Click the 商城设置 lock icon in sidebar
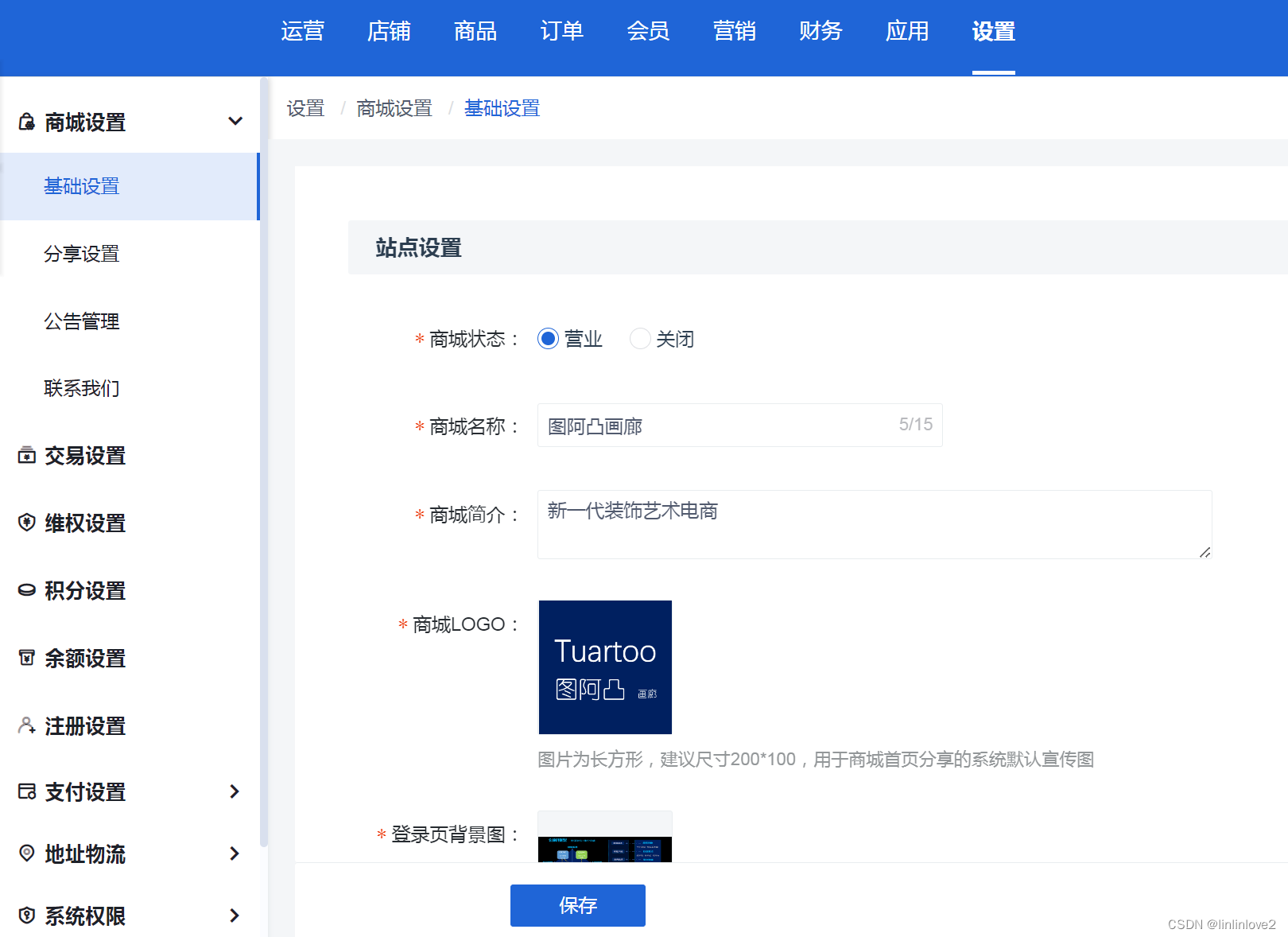Viewport: 1288px width, 937px height. coord(27,122)
